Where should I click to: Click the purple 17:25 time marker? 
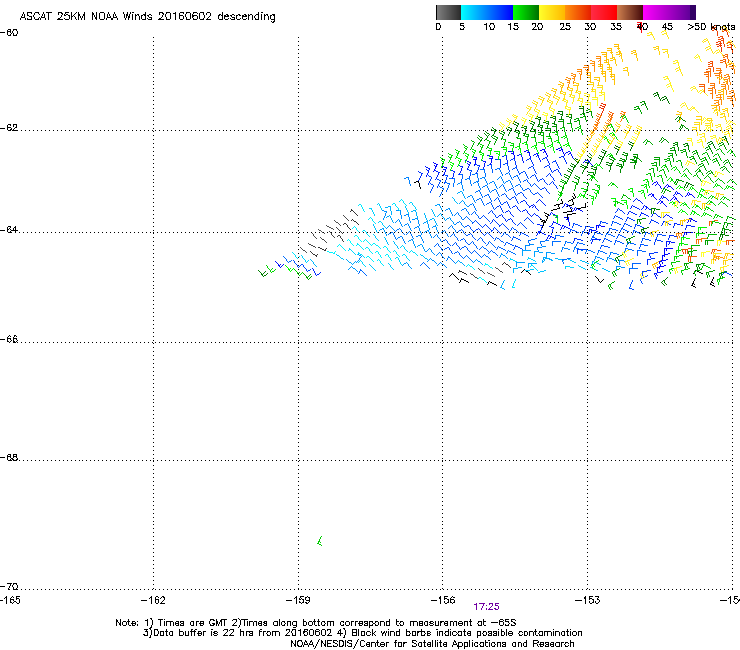click(486, 607)
